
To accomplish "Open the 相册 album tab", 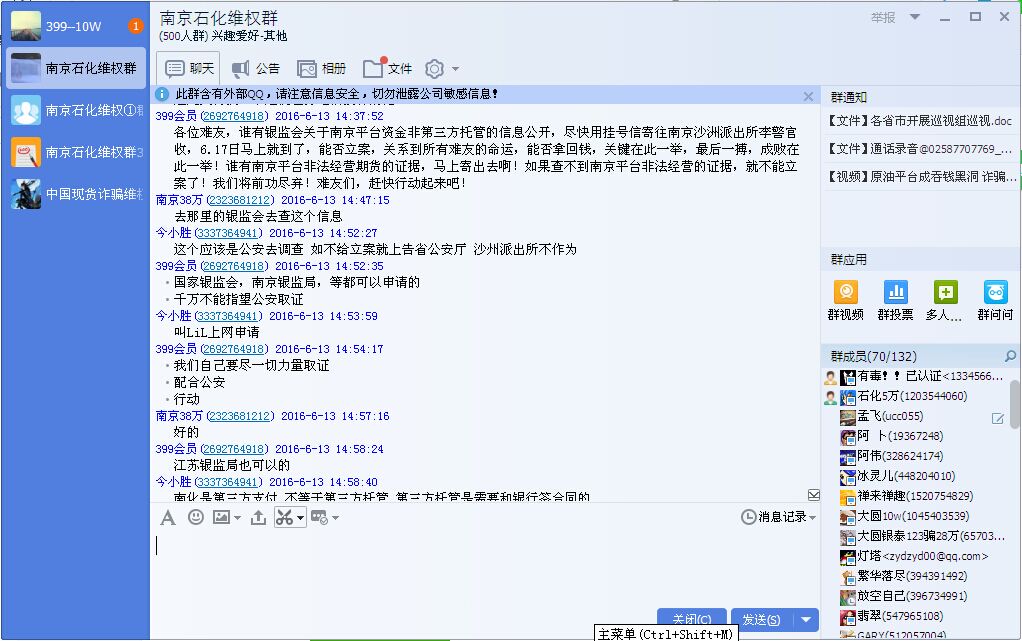I will pyautogui.click(x=321, y=68).
